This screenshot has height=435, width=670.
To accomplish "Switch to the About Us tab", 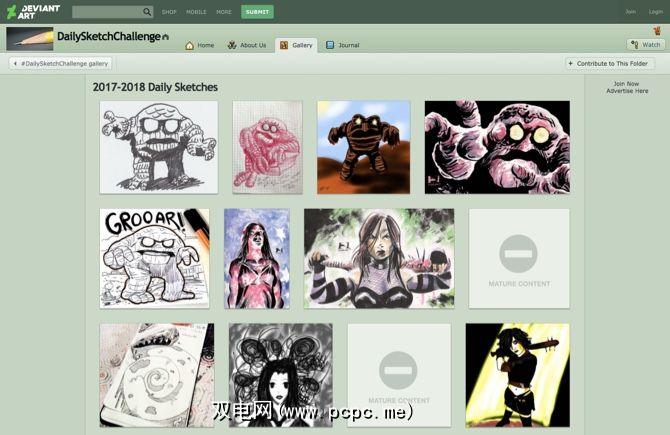I will tap(247, 45).
